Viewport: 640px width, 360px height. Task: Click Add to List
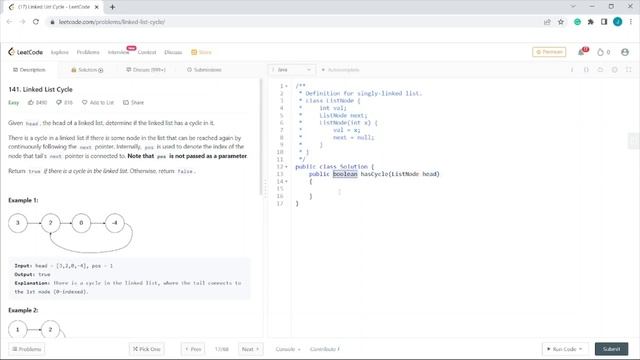click(98, 102)
